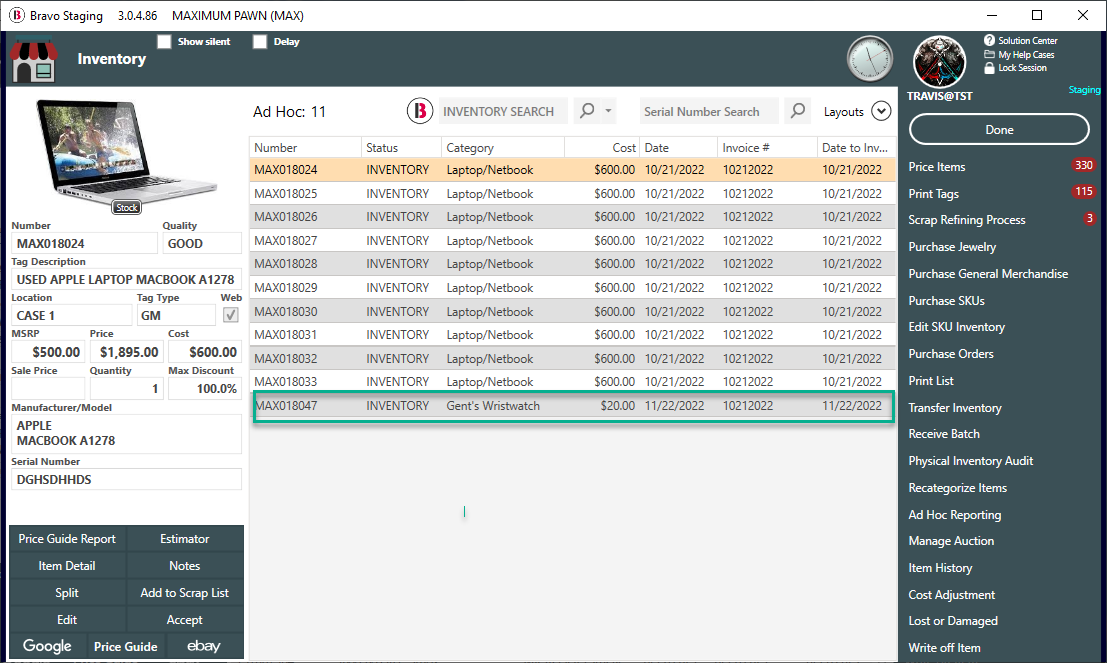
Task: Click the Done button
Action: [x=999, y=130]
